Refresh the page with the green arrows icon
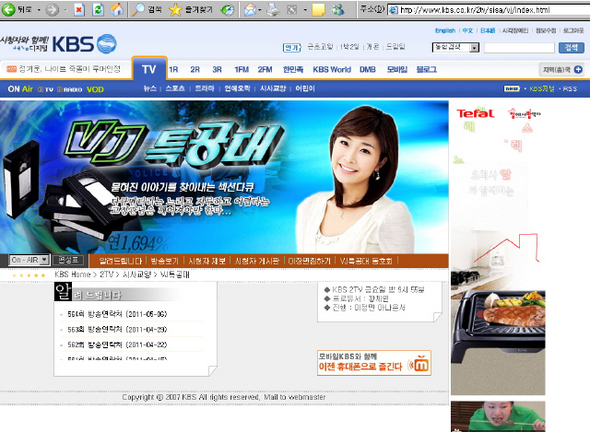590x432 pixels. coord(98,9)
